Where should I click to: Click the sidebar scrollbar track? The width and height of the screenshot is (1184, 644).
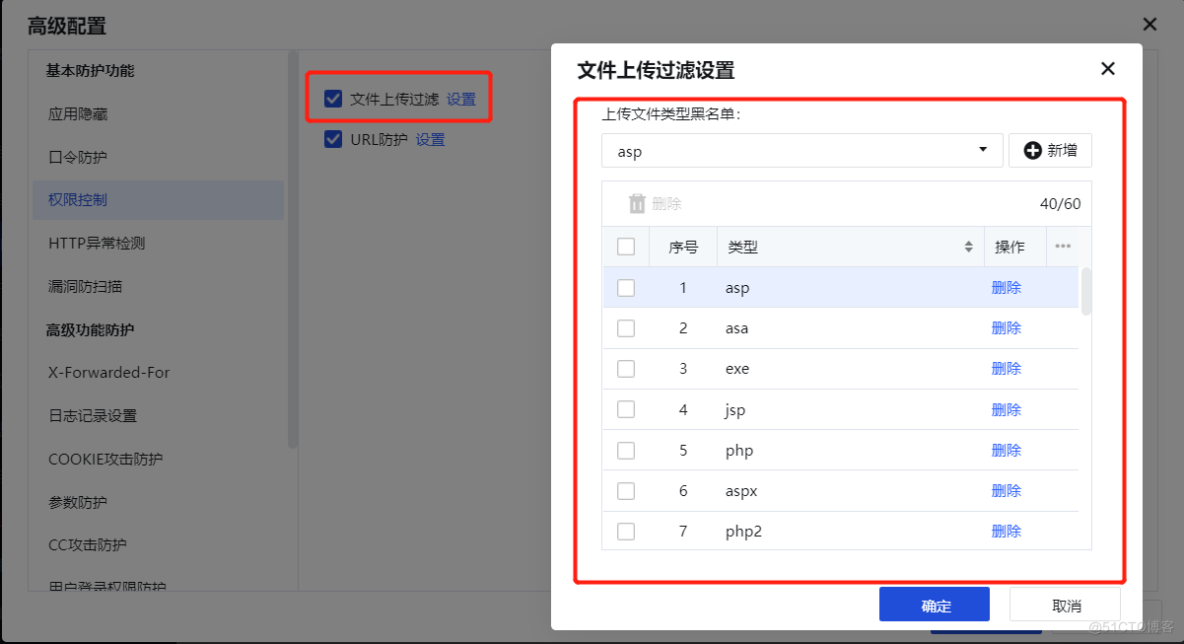click(x=291, y=300)
